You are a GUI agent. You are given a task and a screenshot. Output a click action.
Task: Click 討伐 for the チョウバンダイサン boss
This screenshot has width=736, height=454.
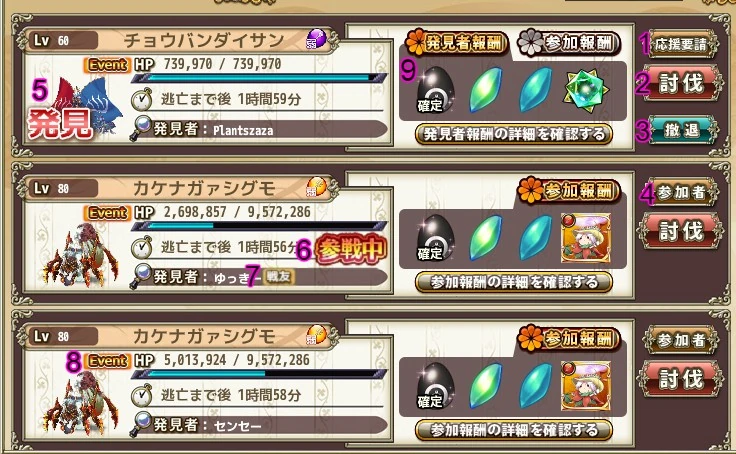[x=680, y=83]
